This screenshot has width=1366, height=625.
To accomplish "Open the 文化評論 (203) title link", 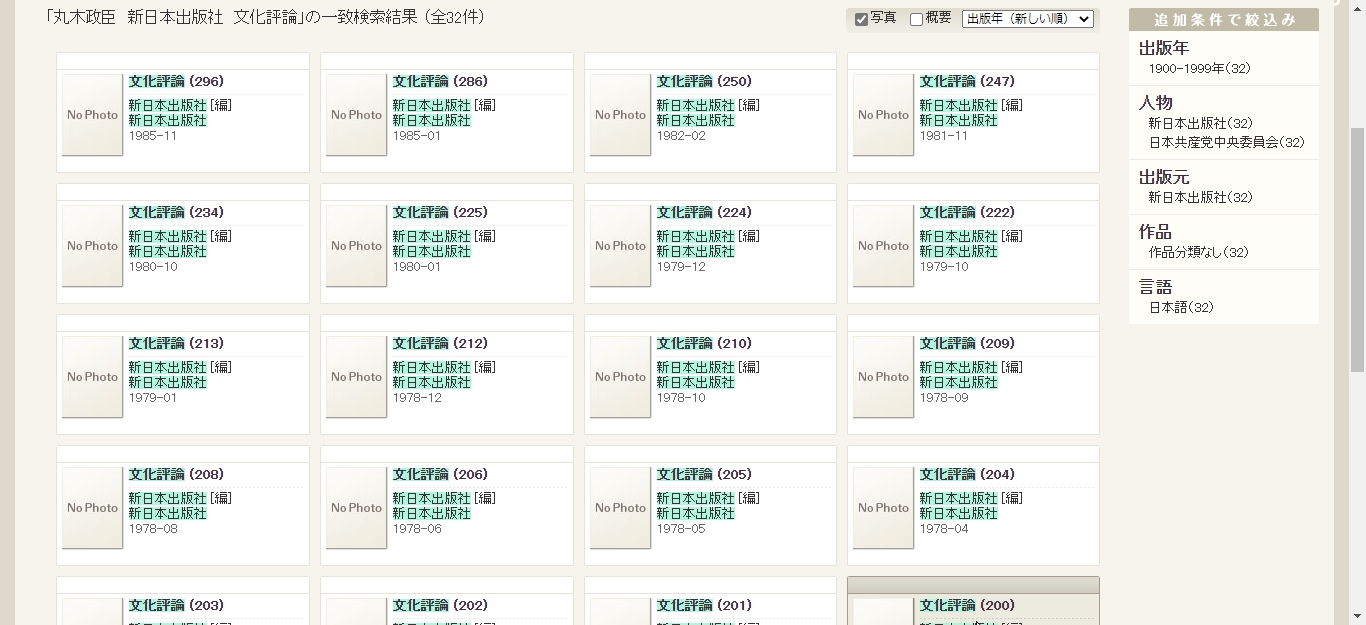I will tap(176, 606).
